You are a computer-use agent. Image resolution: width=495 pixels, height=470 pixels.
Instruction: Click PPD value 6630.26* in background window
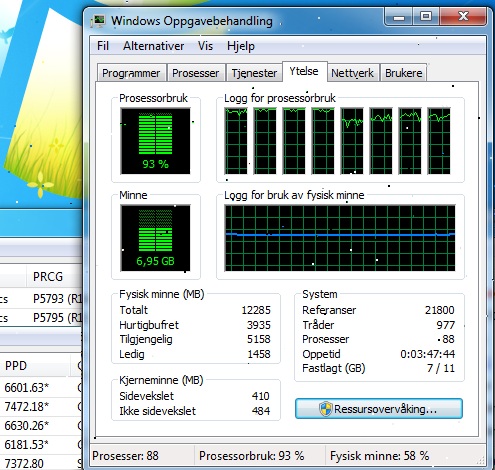26,426
